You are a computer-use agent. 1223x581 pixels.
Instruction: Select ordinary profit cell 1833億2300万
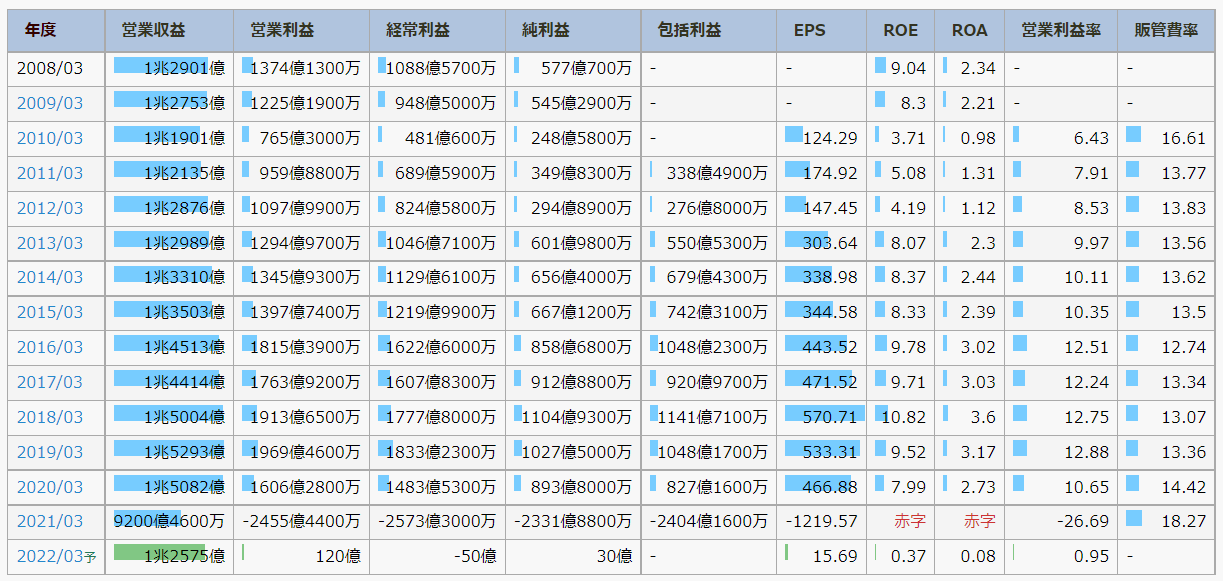(437, 452)
